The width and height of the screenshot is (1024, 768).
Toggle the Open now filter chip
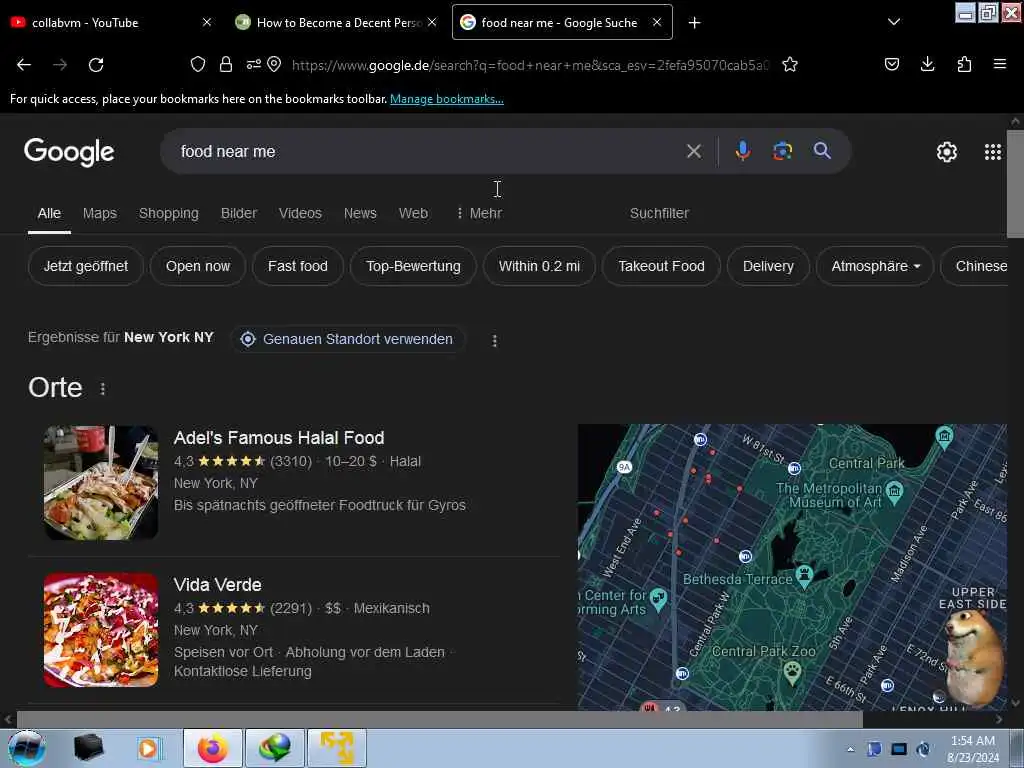198,266
